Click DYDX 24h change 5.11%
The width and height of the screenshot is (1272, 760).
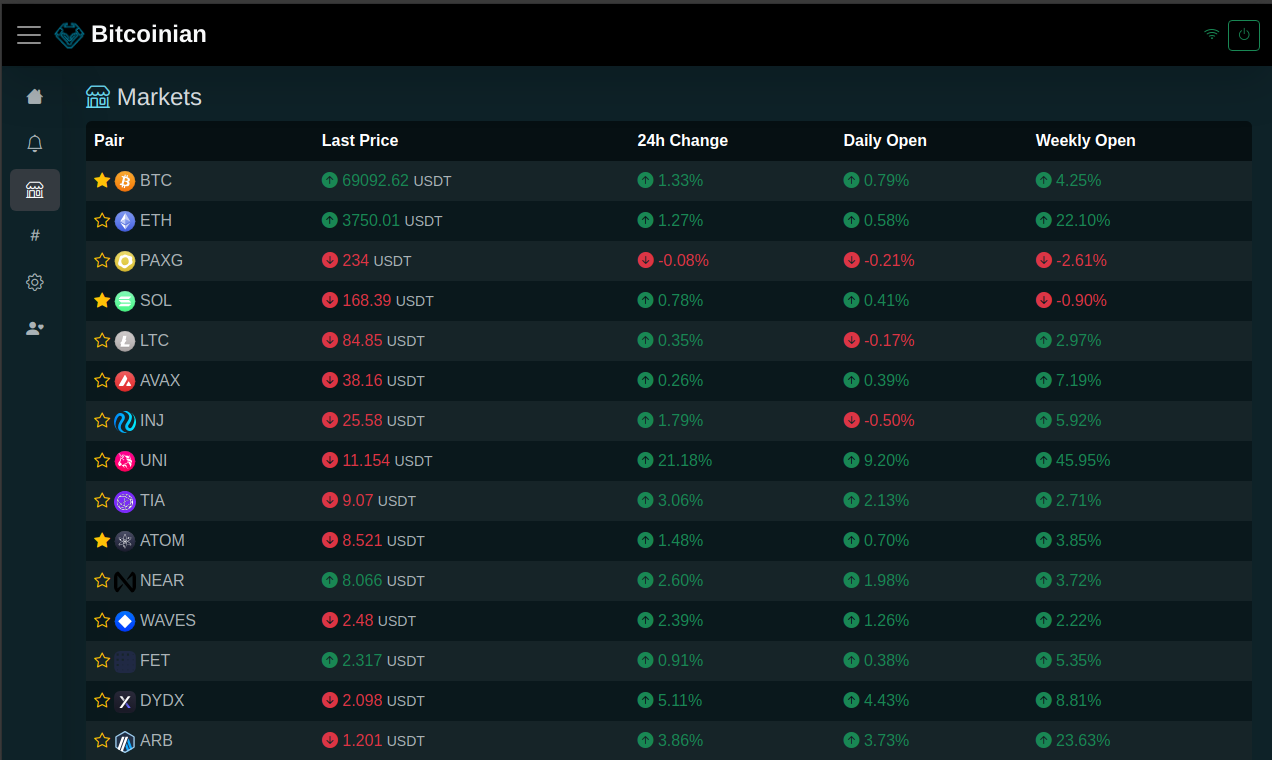coord(681,701)
